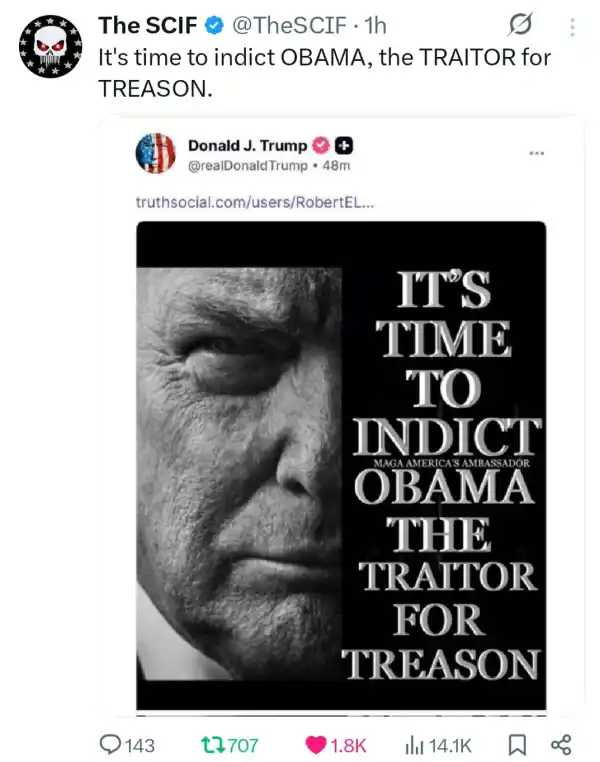The height and width of the screenshot is (762, 600).
Task: Click the plus badge beside Donald J. Trump
Action: (x=344, y=145)
